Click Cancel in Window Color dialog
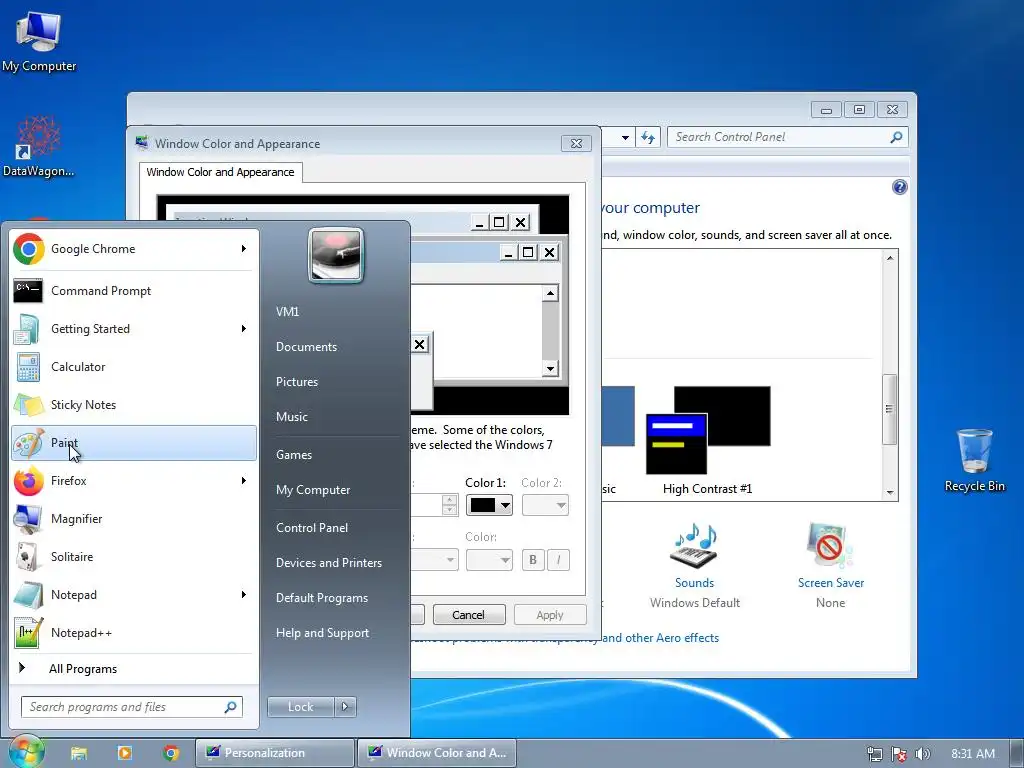Viewport: 1024px width, 768px height. (469, 615)
